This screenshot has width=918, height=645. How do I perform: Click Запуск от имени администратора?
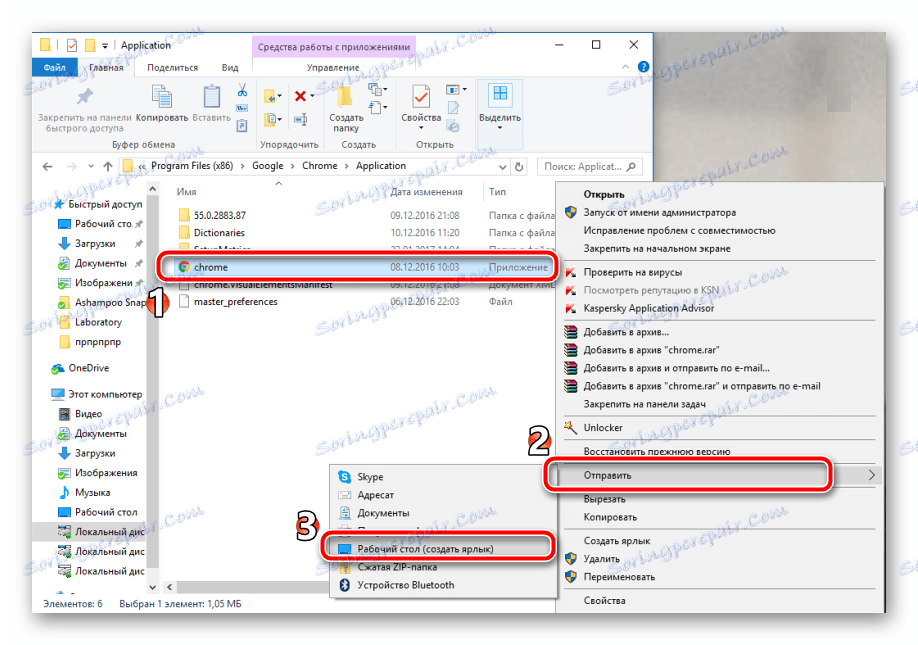719,212
